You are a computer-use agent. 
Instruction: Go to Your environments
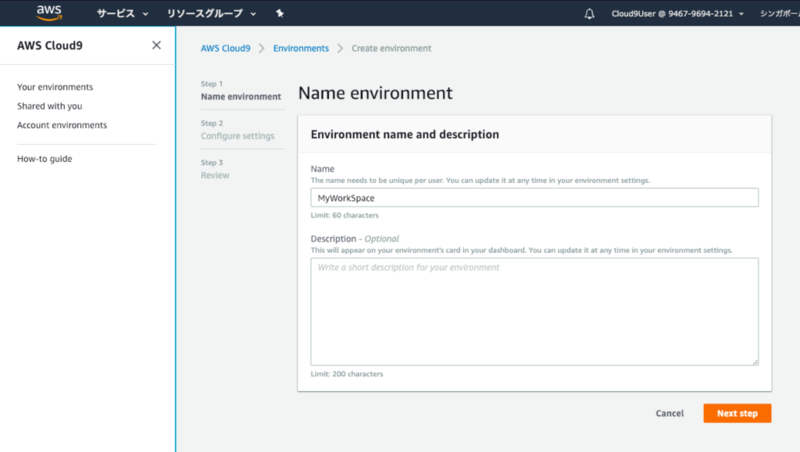(x=55, y=87)
